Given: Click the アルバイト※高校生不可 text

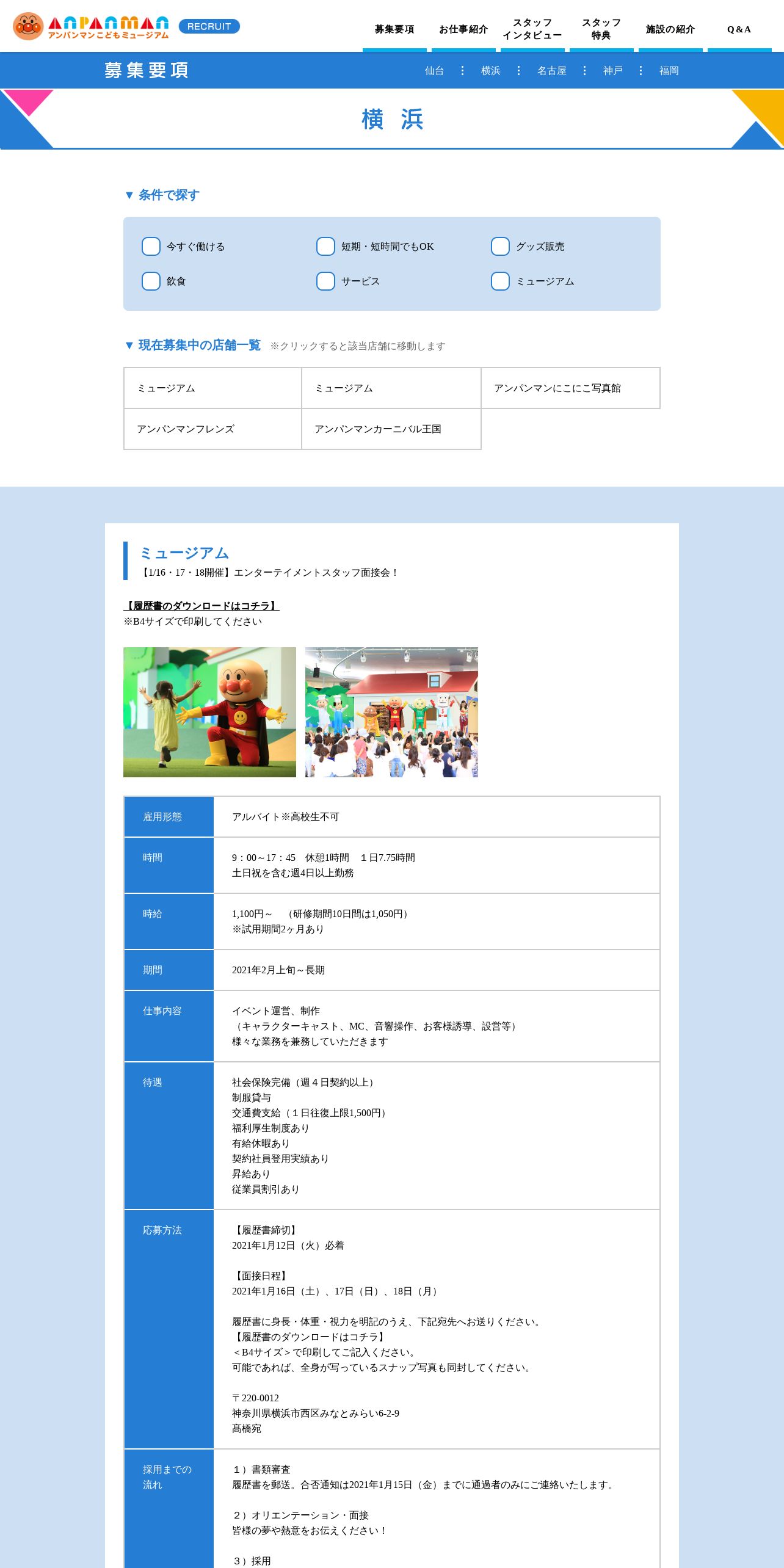Looking at the screenshot, I should (285, 817).
